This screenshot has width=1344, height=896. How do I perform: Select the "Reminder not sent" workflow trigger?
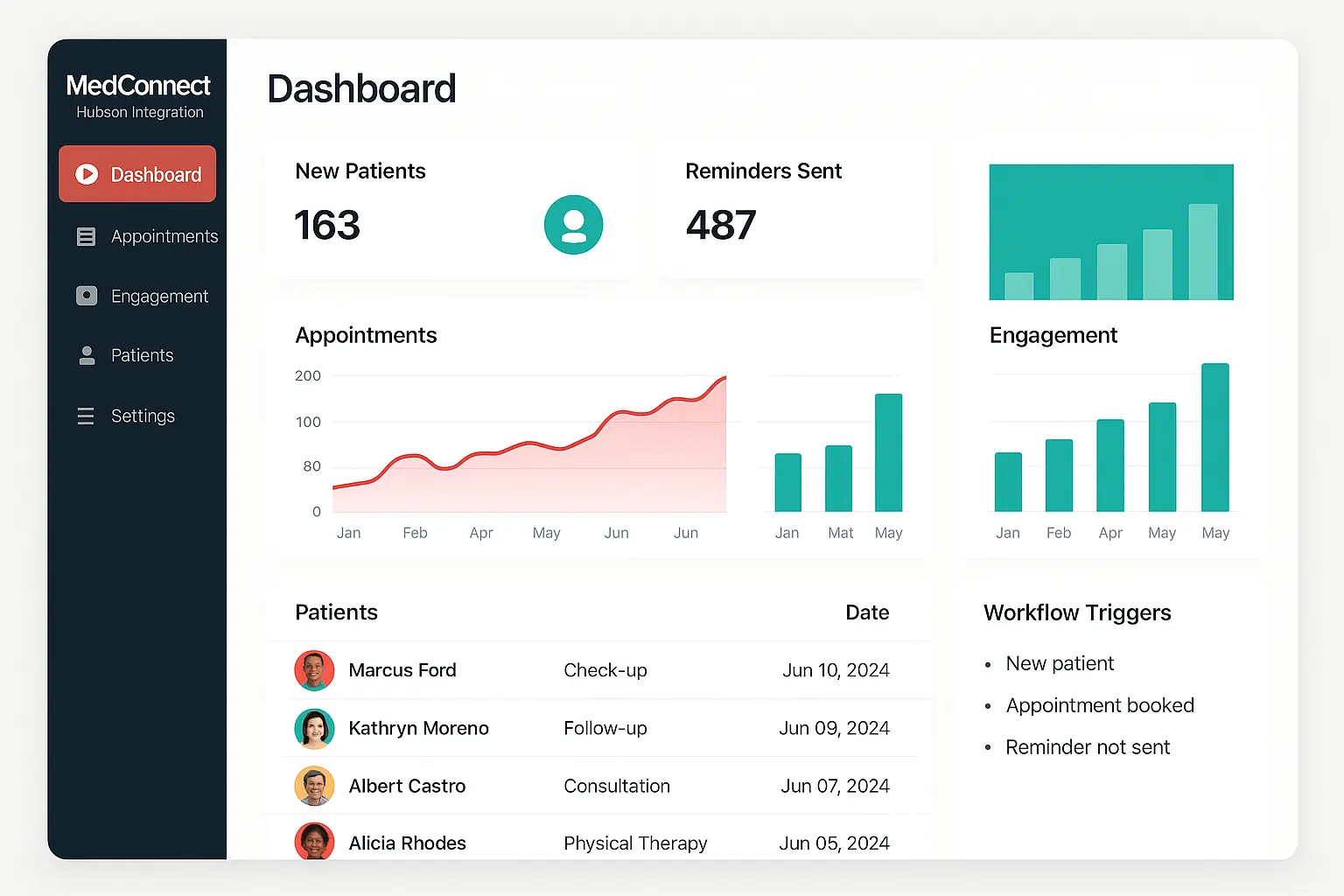1087,747
